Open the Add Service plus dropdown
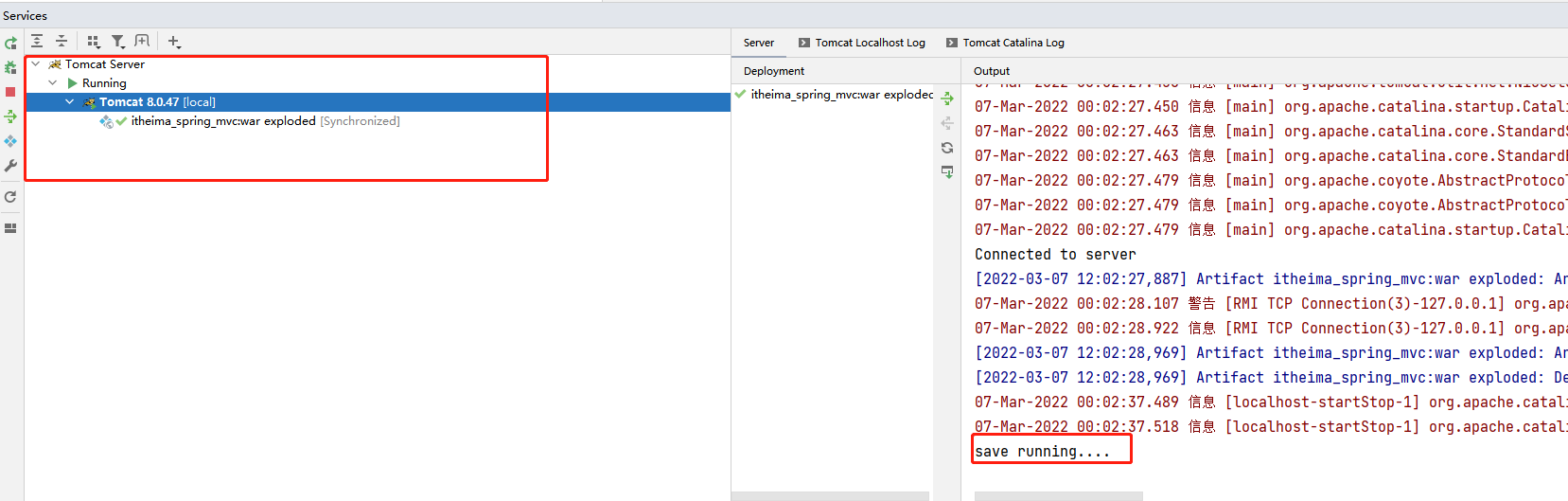Screen dimensions: 1568x501 coord(174,41)
